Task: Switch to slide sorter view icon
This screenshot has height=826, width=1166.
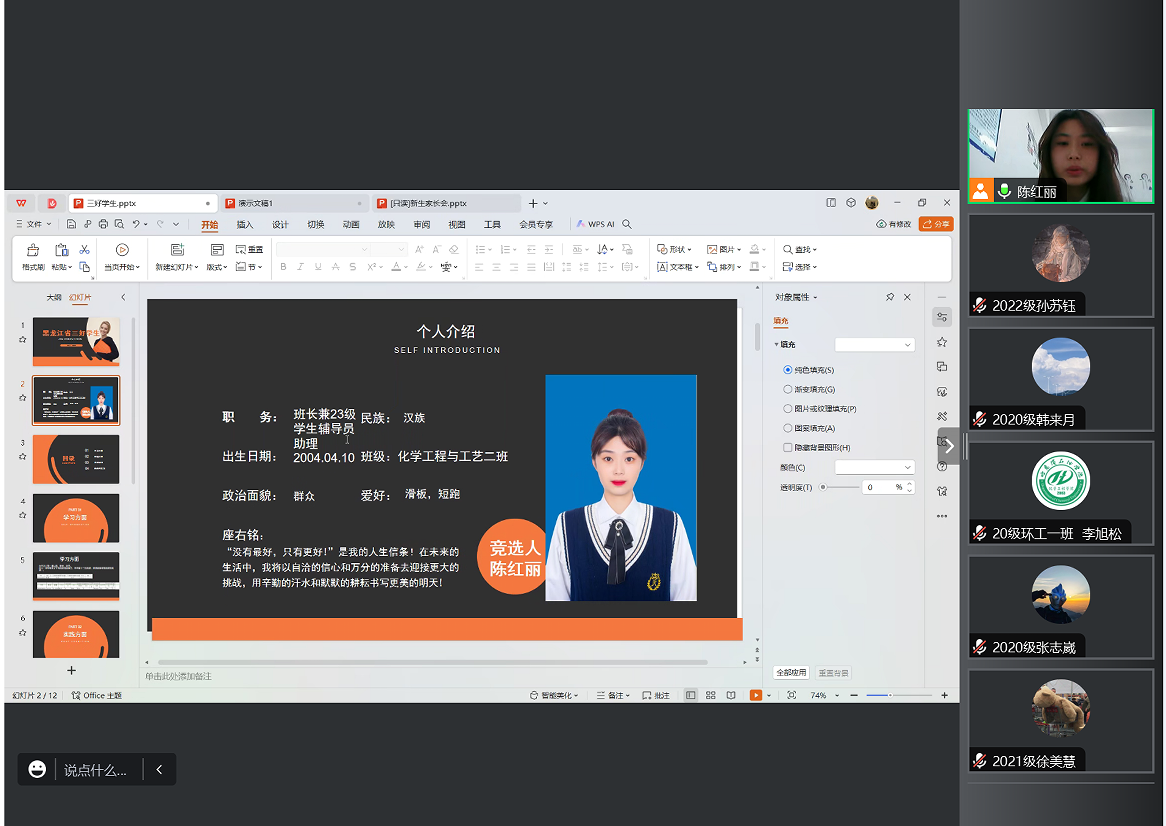Action: [710, 696]
